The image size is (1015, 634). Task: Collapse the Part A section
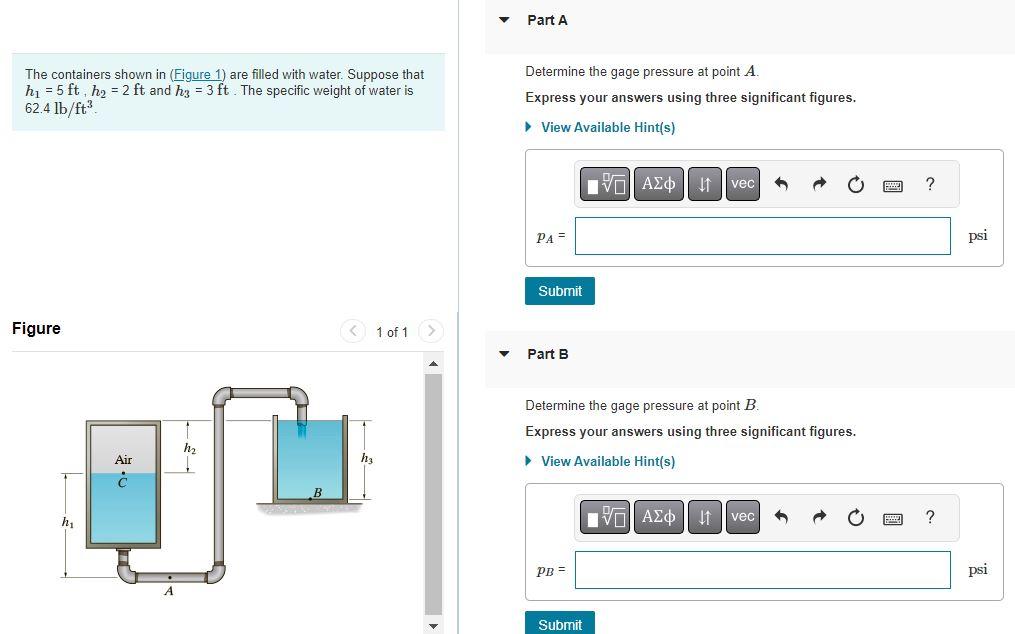[x=504, y=20]
